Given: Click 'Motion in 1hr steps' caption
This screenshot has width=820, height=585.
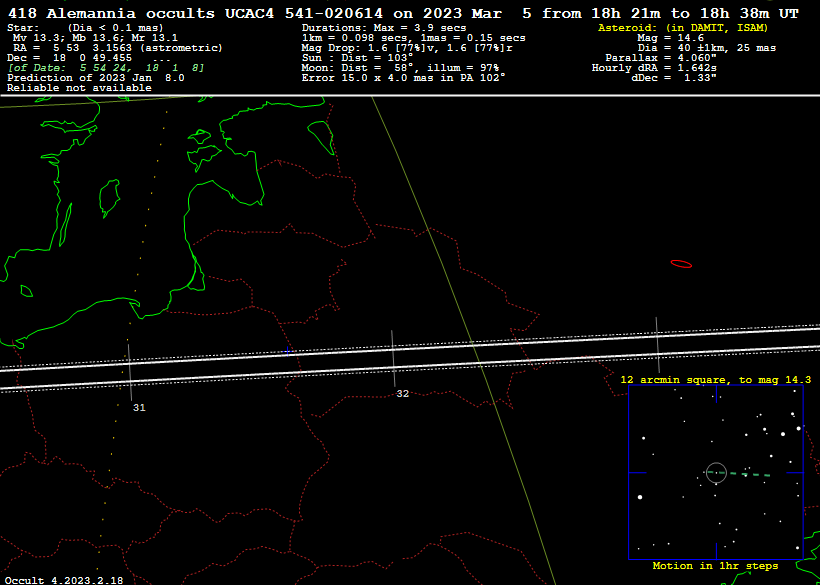Looking at the screenshot, I should coord(715,566).
